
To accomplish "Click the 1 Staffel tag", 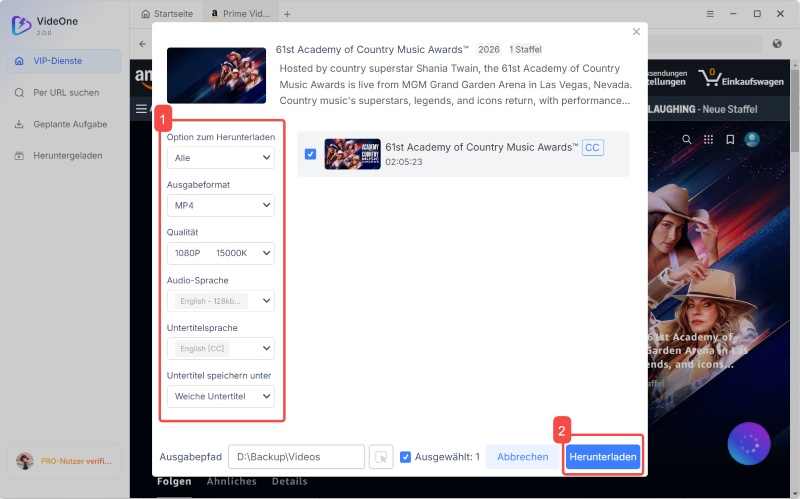I will tap(525, 49).
